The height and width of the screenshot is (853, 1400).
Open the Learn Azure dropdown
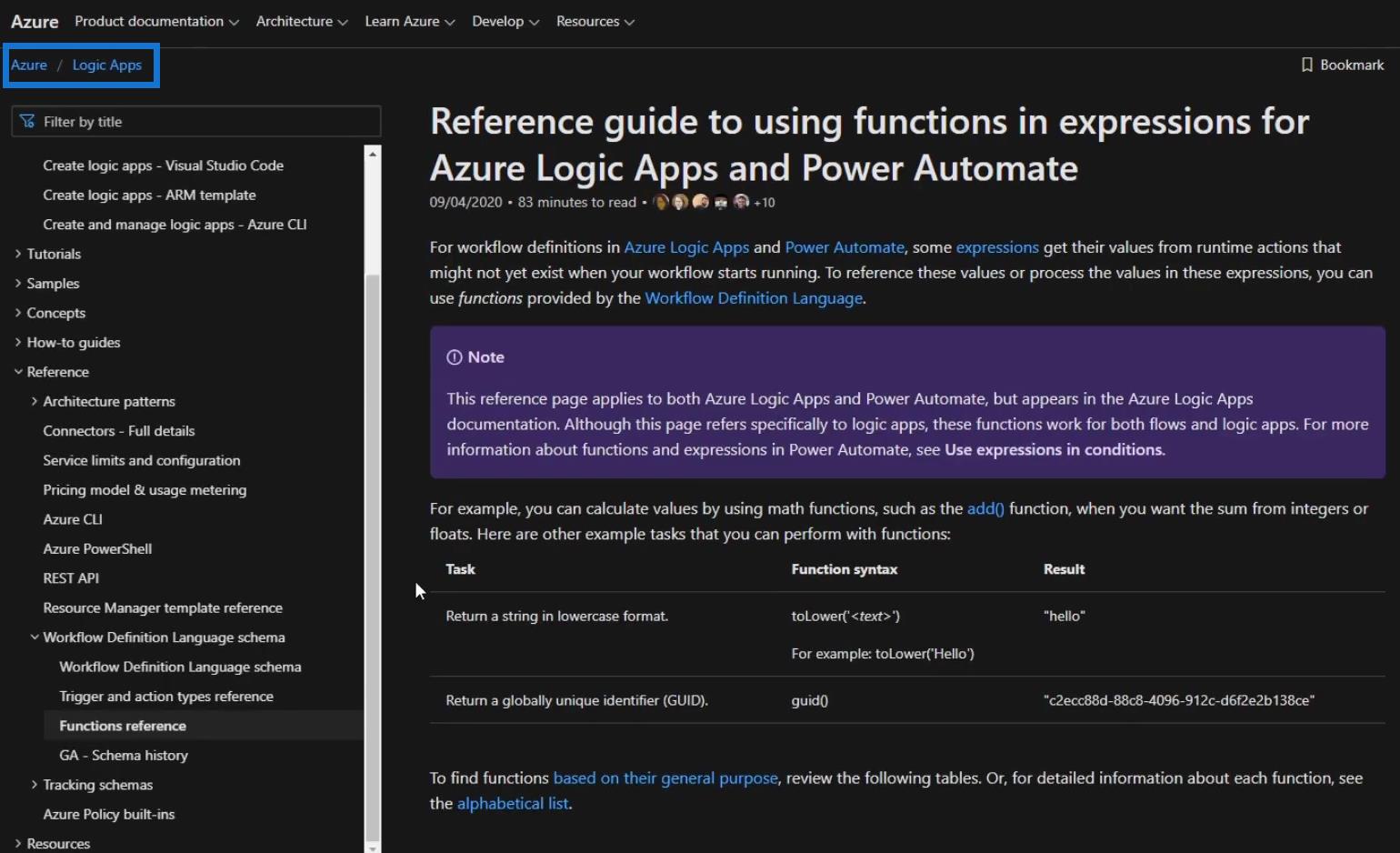(410, 21)
